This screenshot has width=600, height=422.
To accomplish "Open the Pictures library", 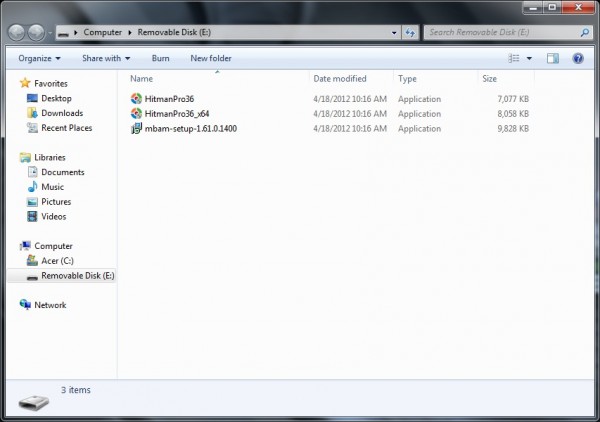I will [56, 202].
